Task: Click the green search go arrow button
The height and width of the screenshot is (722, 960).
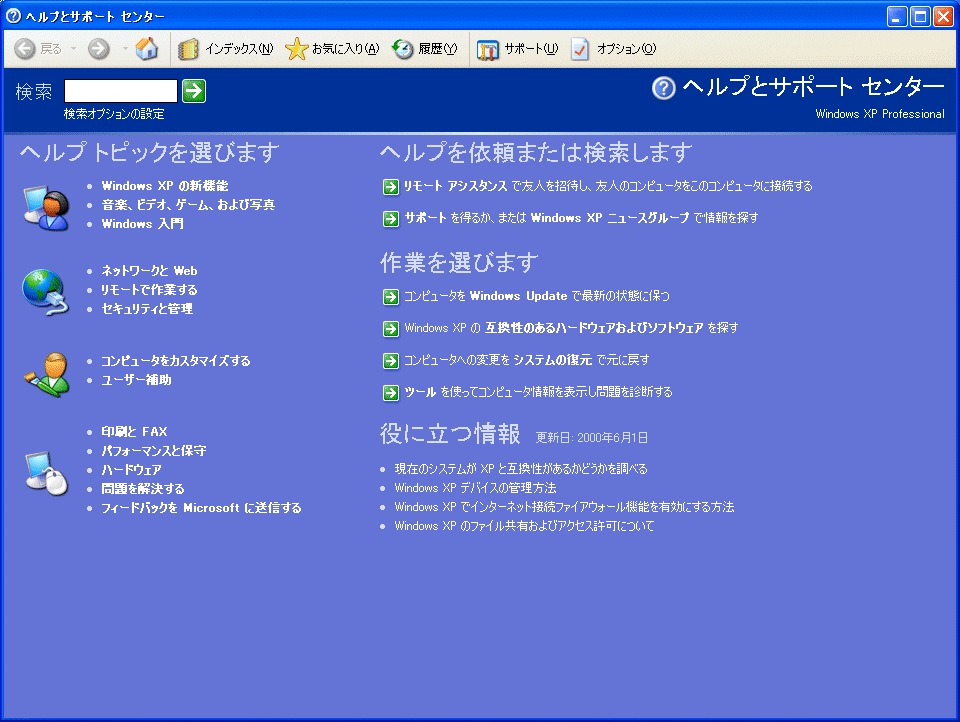Action: (x=194, y=91)
